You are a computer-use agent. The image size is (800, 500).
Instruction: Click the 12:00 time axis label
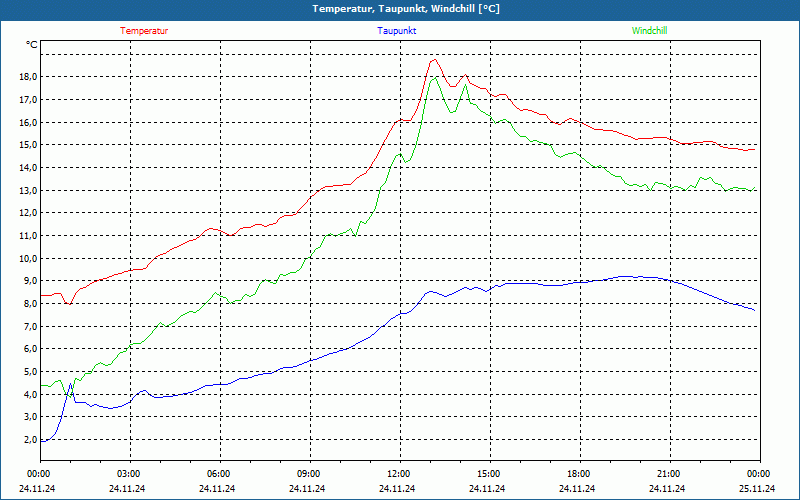click(399, 474)
